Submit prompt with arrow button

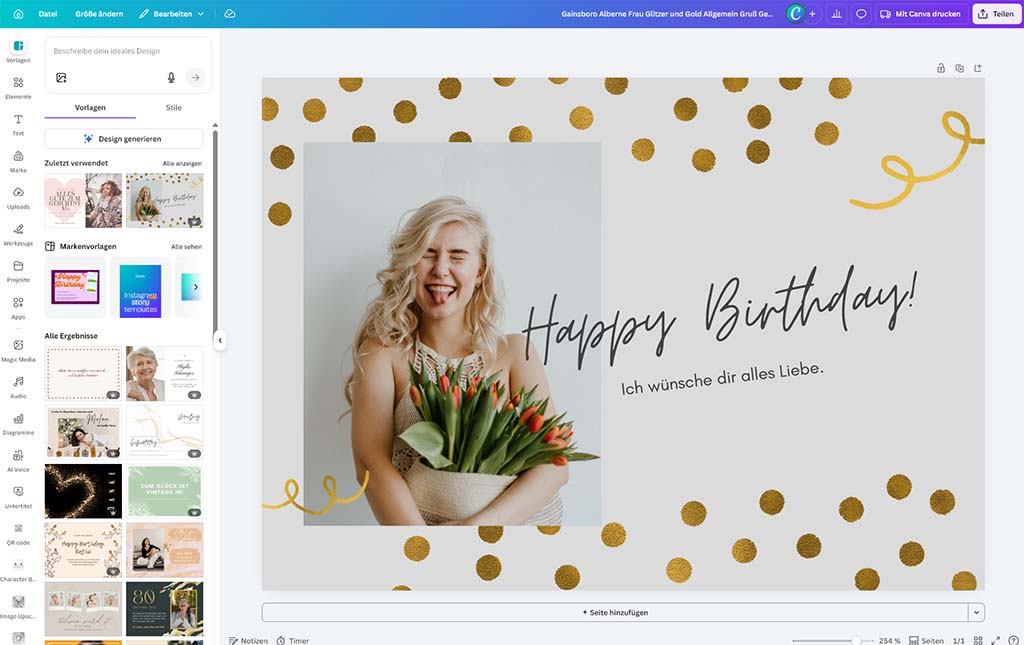click(x=195, y=78)
